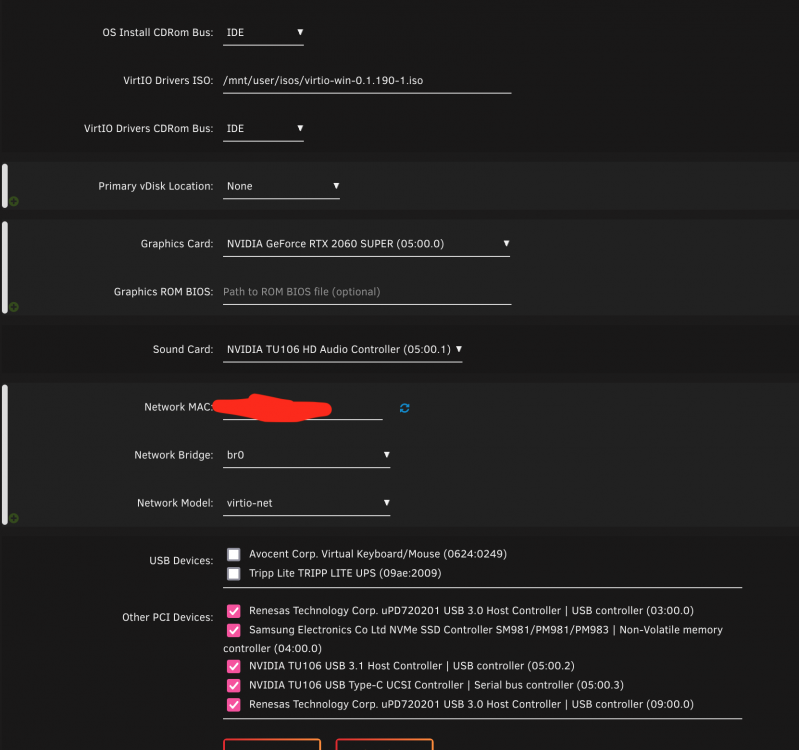Image resolution: width=799 pixels, height=750 pixels.
Task: Open the Graphics Card selection dropdown
Action: click(366, 244)
